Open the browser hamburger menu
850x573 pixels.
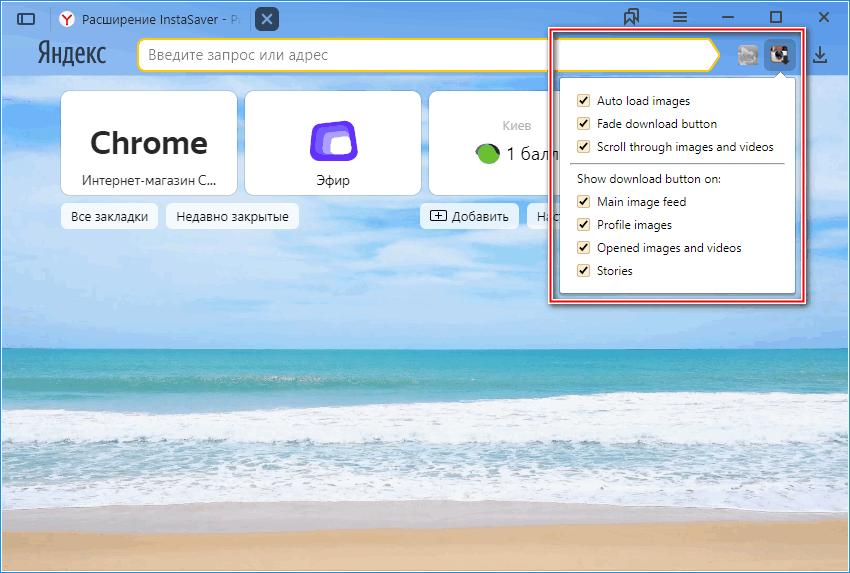pos(680,17)
